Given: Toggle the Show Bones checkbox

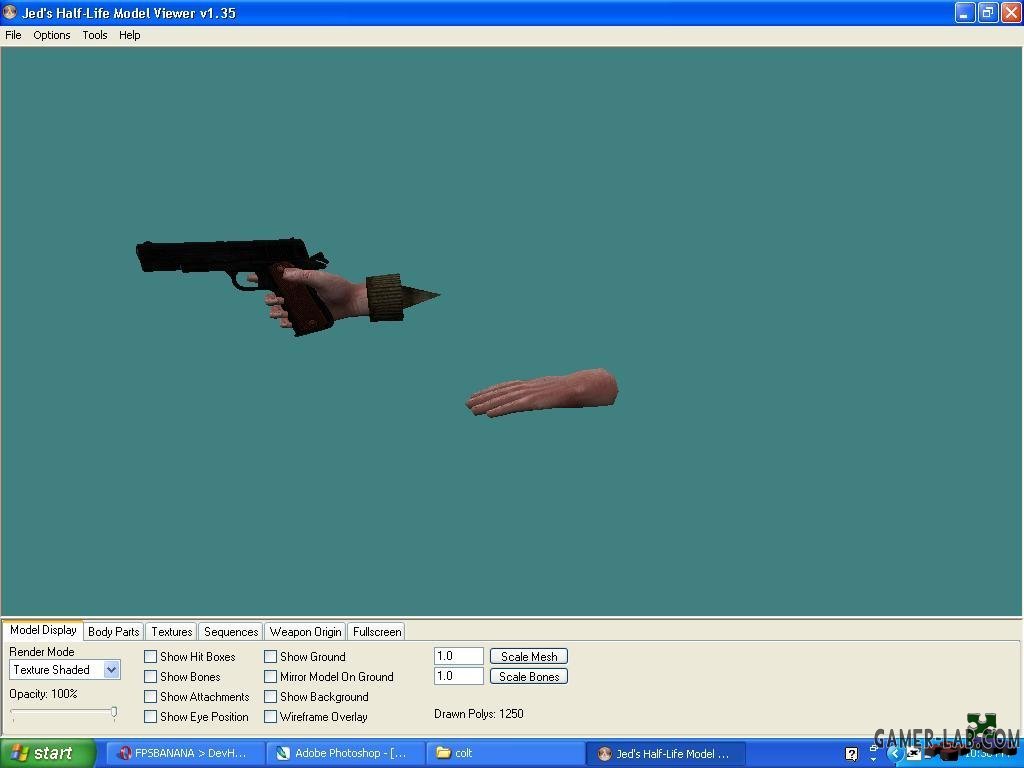Looking at the screenshot, I should (151, 677).
